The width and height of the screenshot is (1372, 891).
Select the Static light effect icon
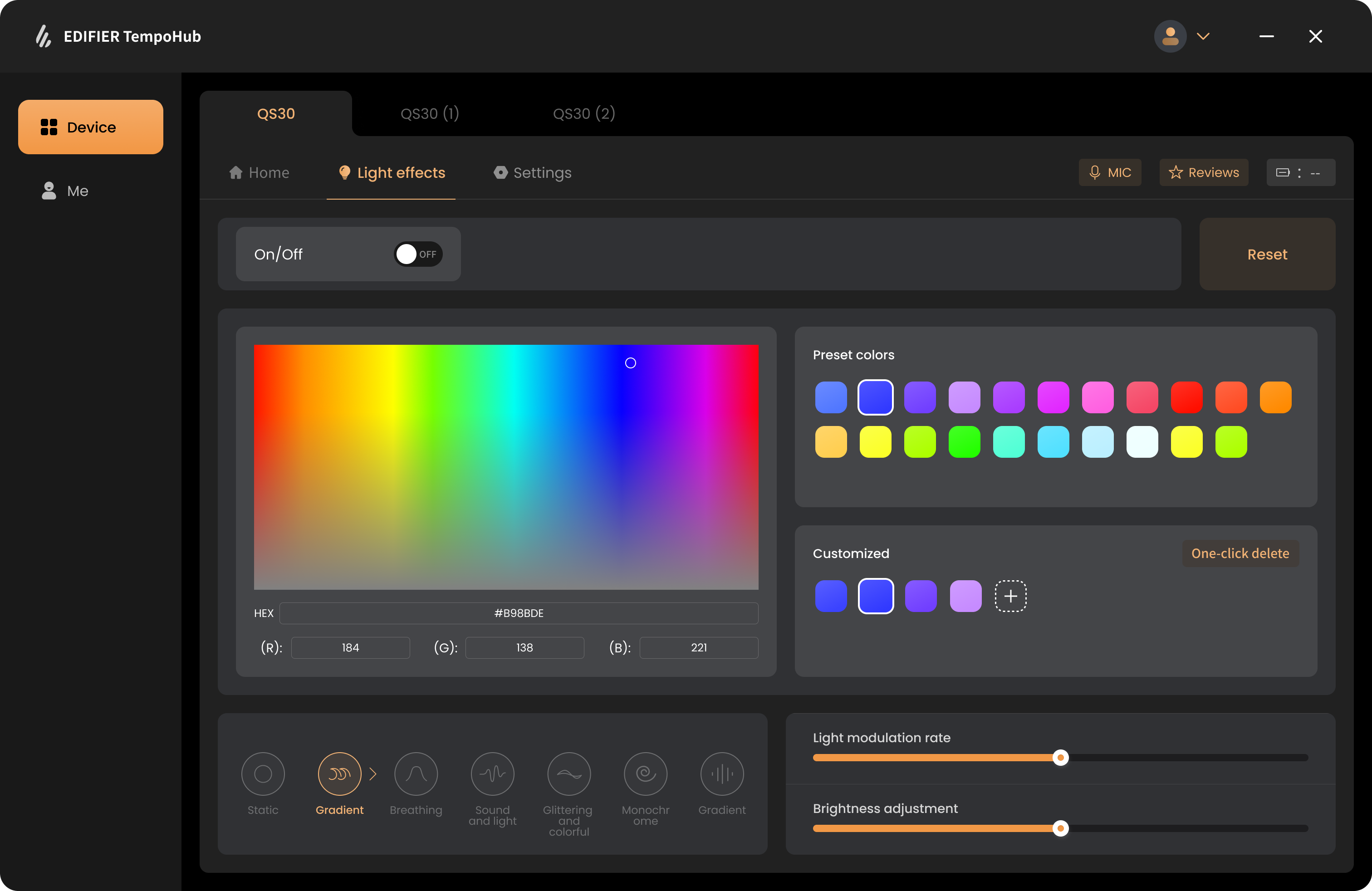(263, 774)
